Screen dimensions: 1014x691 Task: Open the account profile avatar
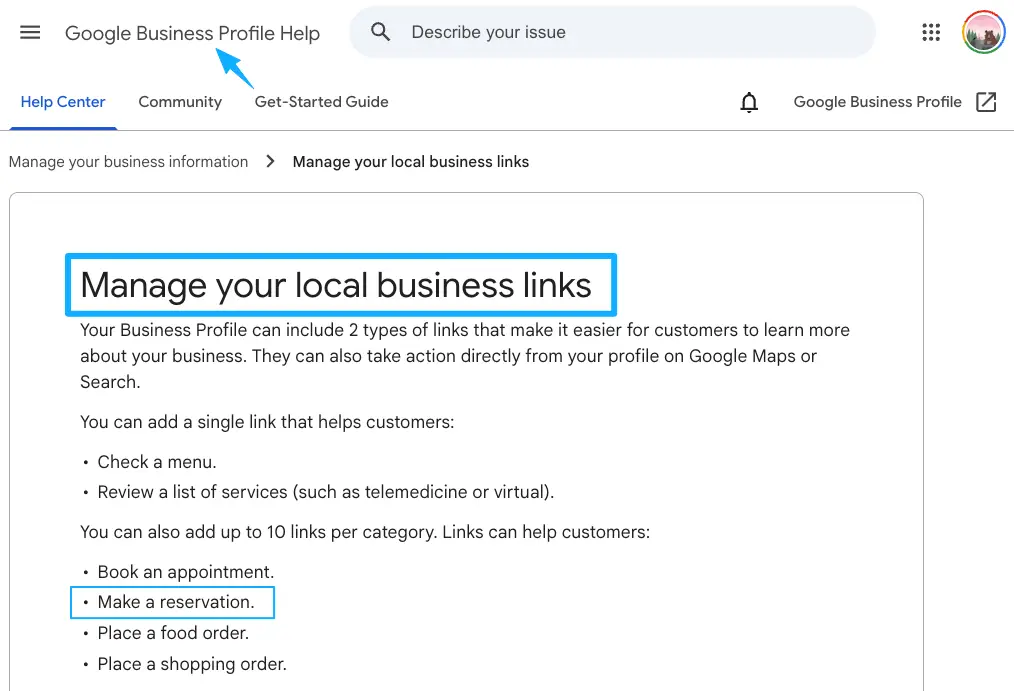point(983,32)
